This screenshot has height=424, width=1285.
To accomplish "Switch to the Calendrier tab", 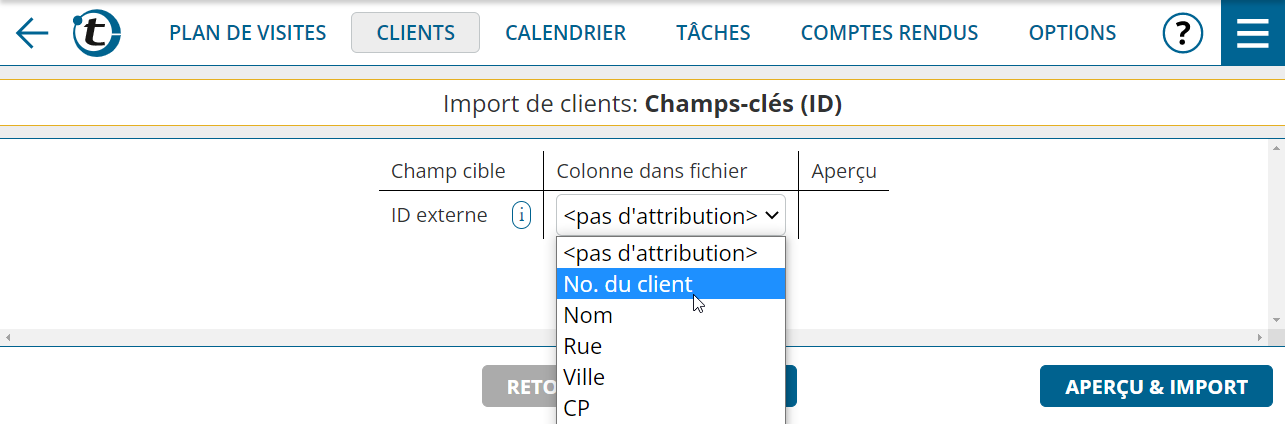I will click(x=566, y=33).
